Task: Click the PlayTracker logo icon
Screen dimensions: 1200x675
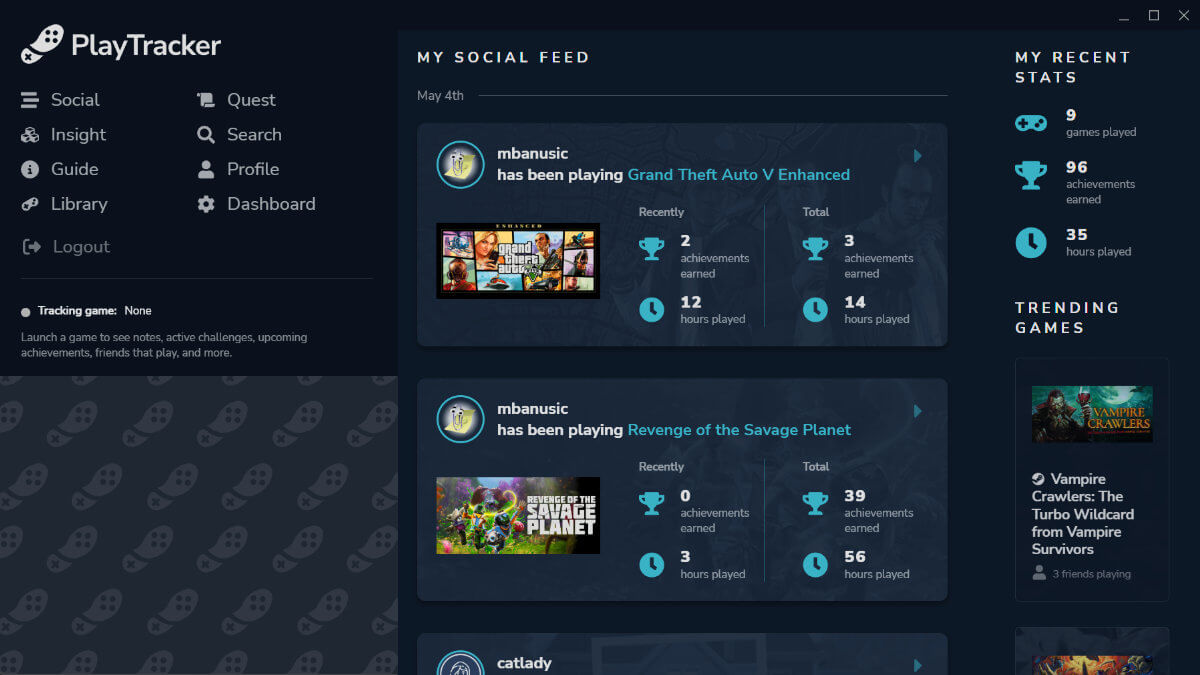Action: point(42,44)
